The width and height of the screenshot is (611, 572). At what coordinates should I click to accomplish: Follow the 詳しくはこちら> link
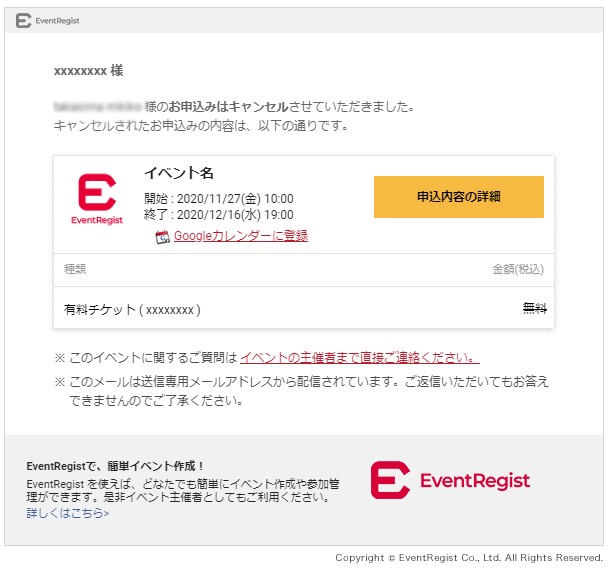coord(68,513)
